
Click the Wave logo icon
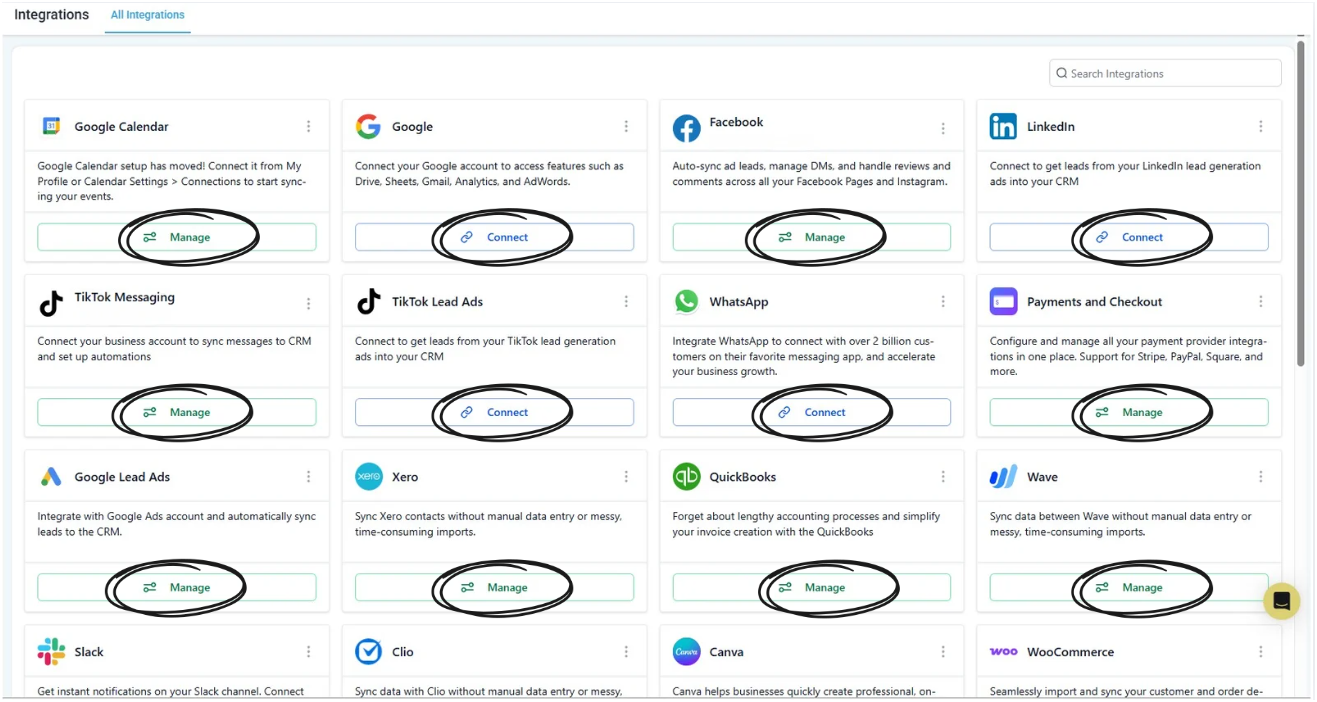click(1003, 477)
